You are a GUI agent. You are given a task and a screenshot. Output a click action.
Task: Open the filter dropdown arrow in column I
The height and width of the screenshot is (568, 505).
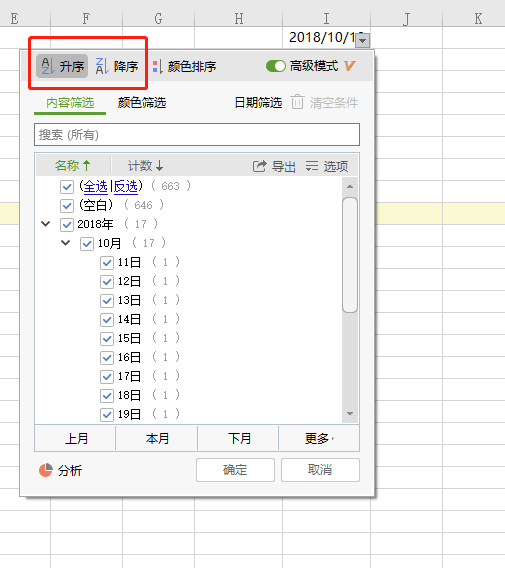point(363,40)
